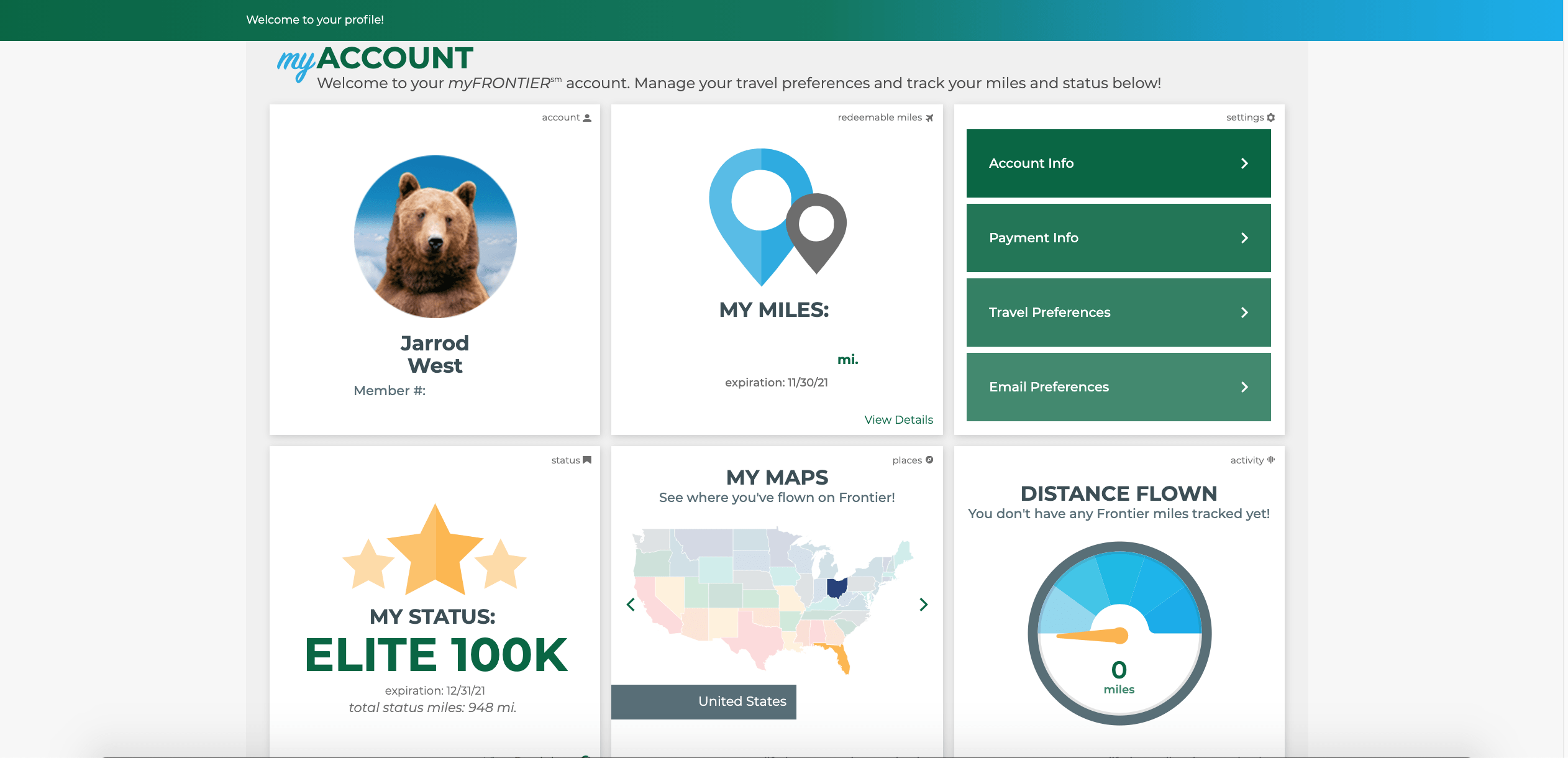Click 'expiration: 11/30/21' text
Viewport: 1568px width, 758px height.
(x=777, y=383)
